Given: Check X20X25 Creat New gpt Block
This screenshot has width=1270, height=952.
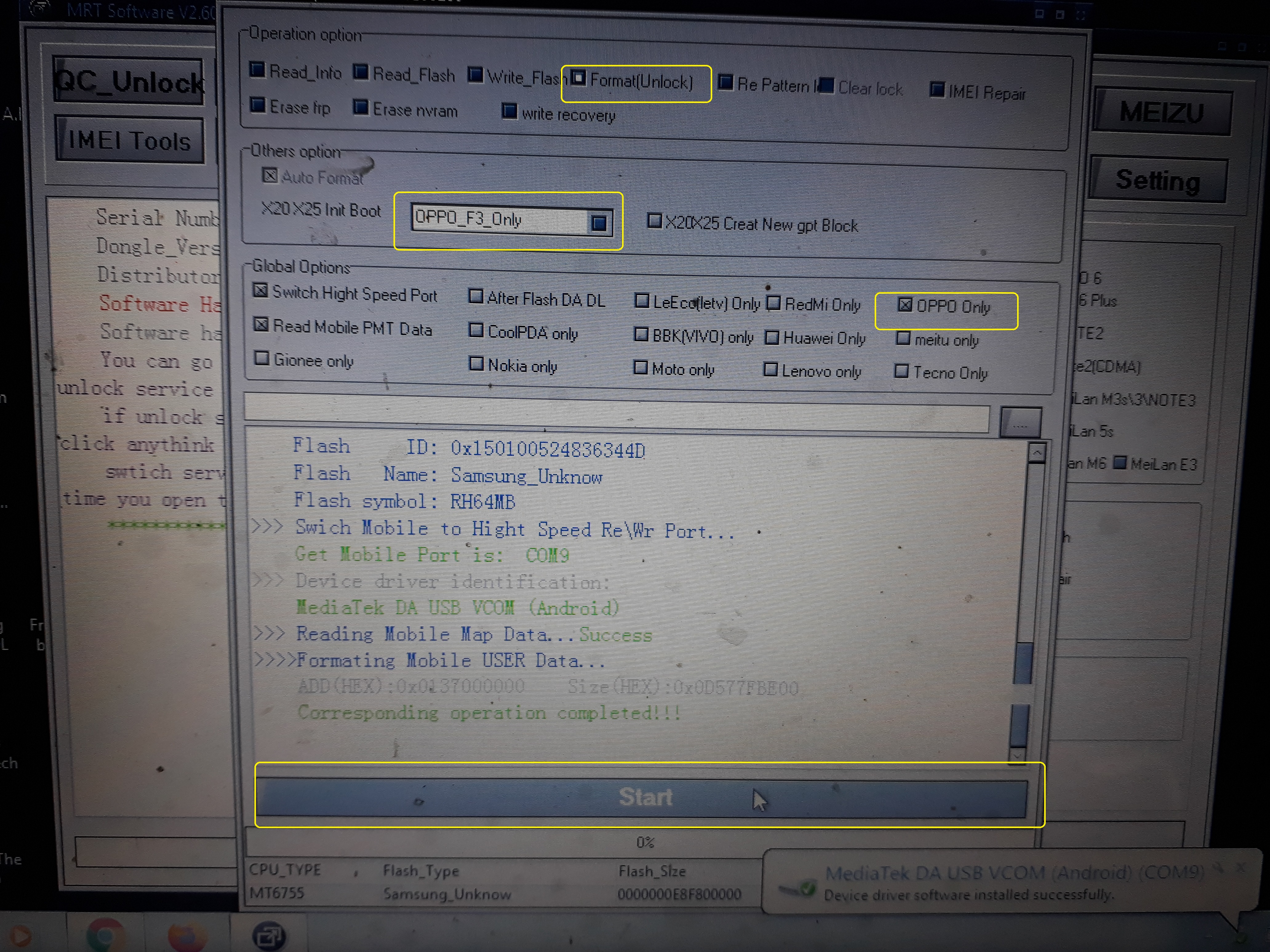Looking at the screenshot, I should coord(654,221).
